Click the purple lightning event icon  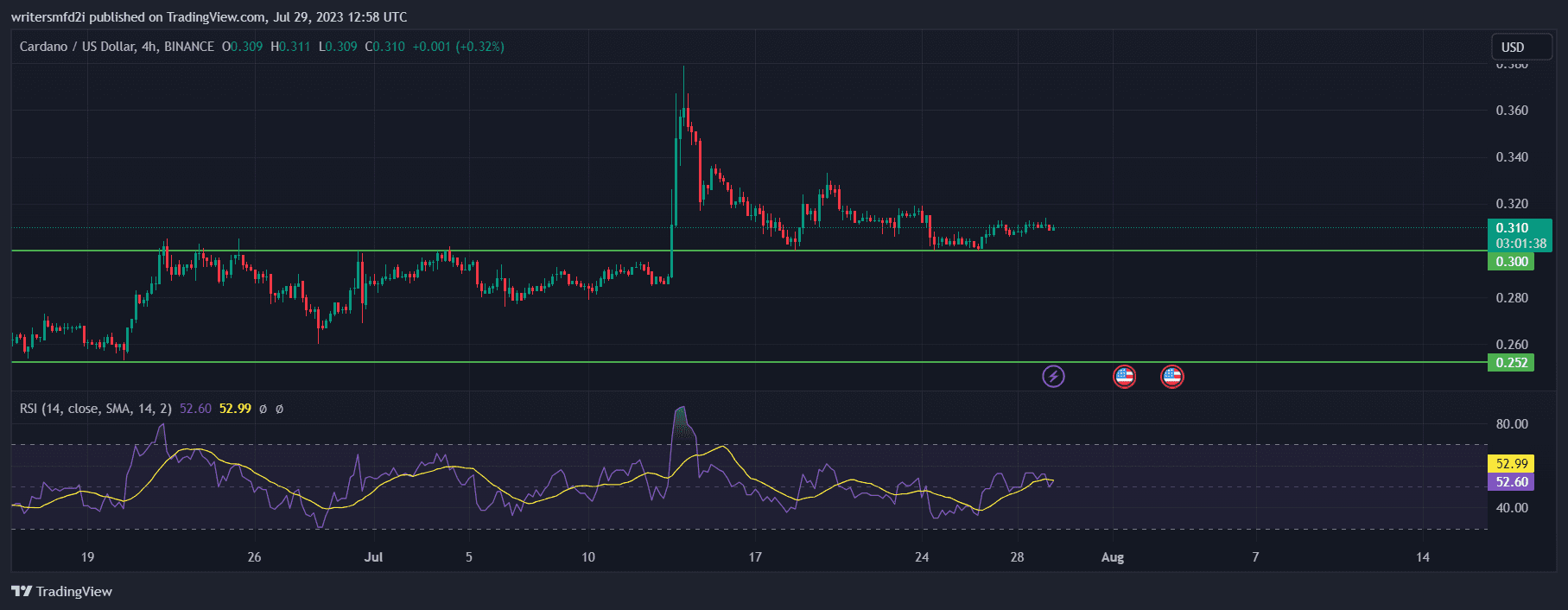pos(1053,377)
